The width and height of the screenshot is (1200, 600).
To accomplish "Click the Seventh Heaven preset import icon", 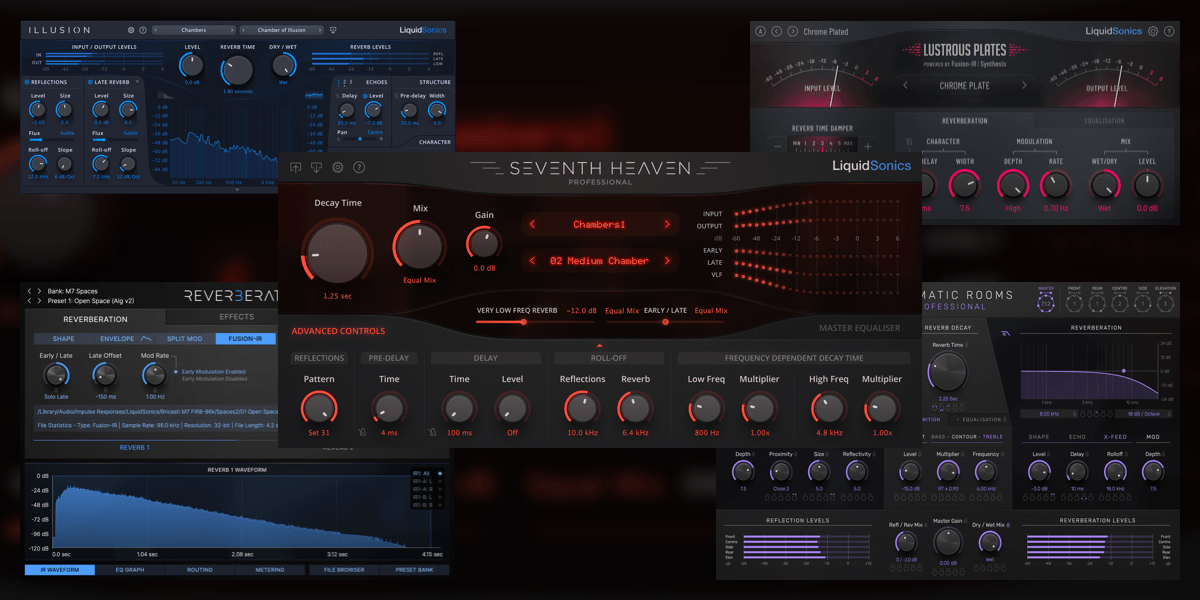I will [317, 167].
